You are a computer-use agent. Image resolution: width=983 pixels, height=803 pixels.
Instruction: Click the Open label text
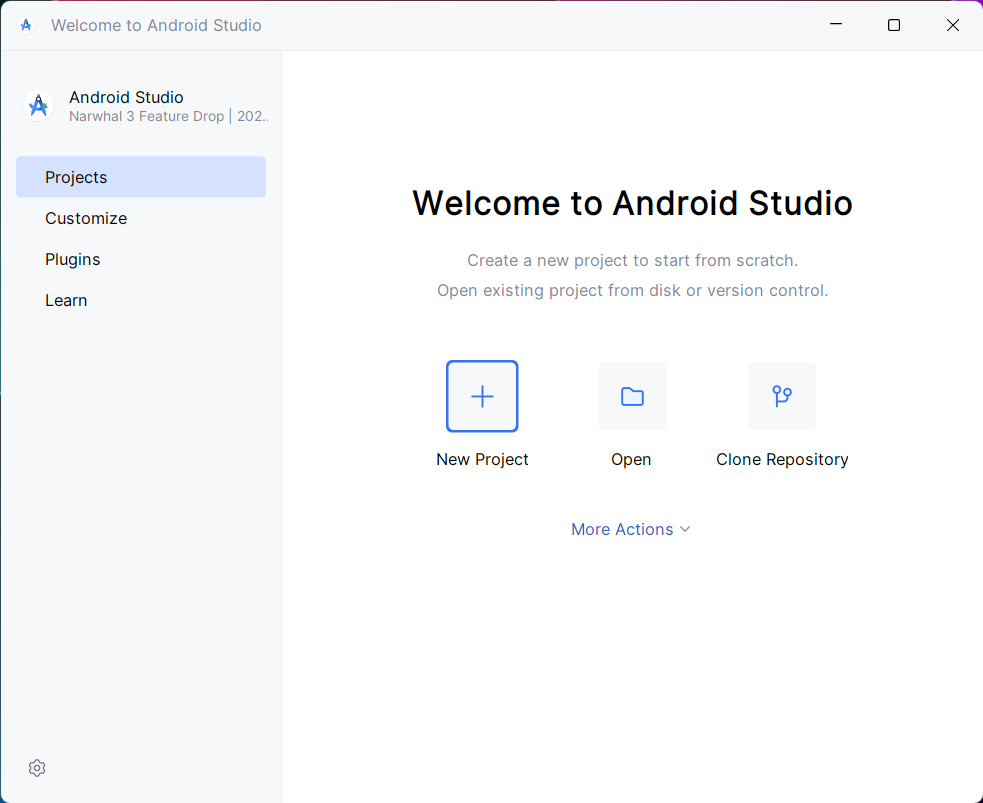(x=631, y=459)
